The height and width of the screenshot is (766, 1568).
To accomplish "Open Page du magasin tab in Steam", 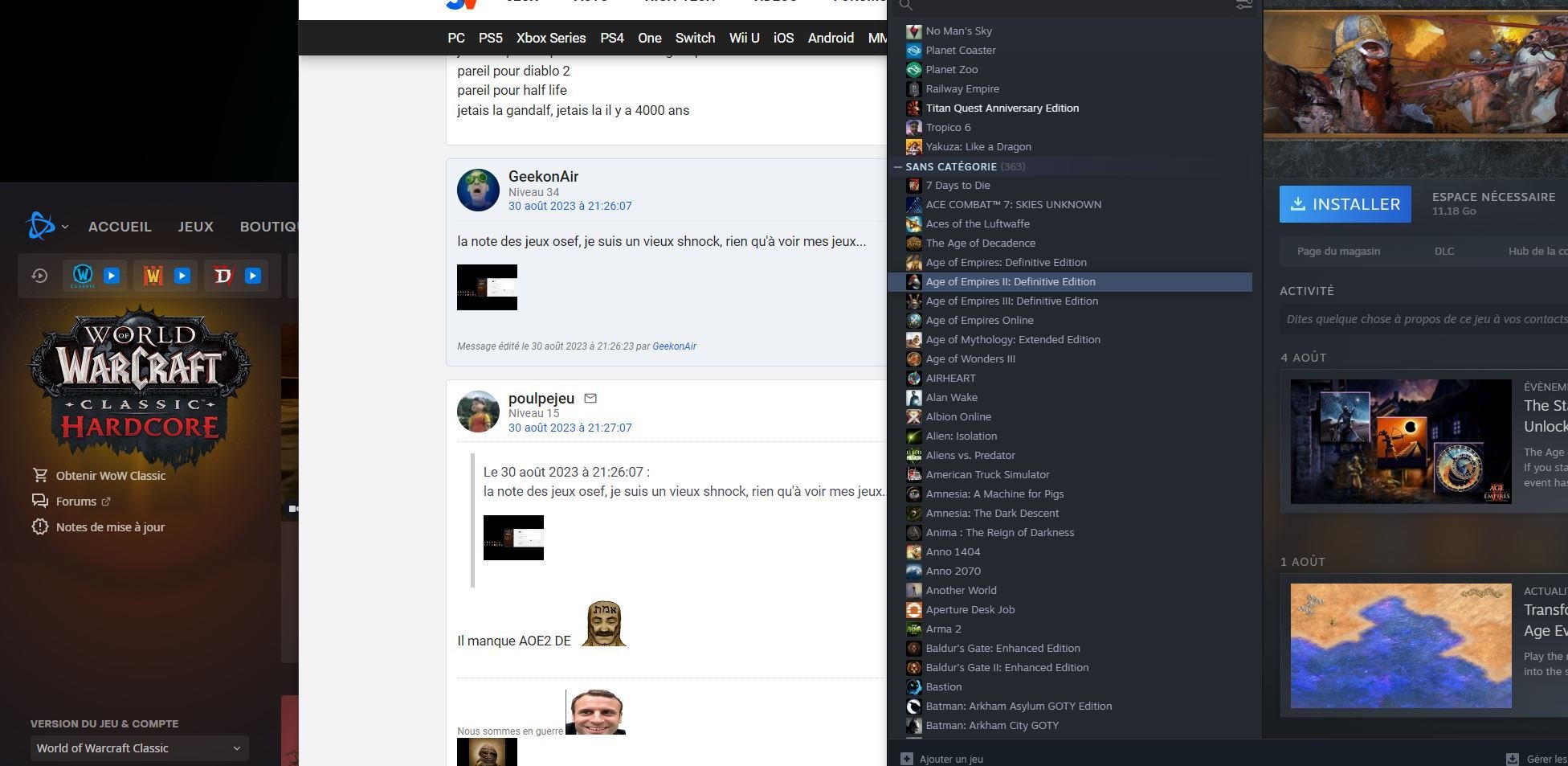I will tap(1338, 252).
